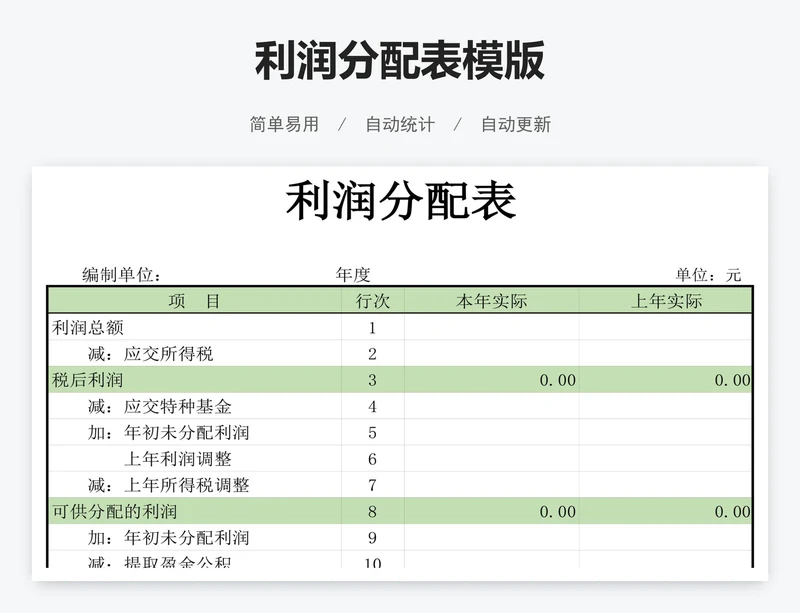Click empty 上年实际 cell for 应交特种基金

pos(666,406)
